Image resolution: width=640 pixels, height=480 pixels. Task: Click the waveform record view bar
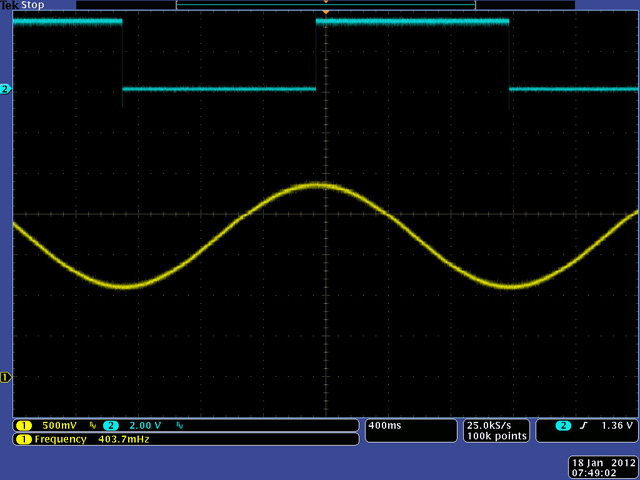[x=325, y=5]
